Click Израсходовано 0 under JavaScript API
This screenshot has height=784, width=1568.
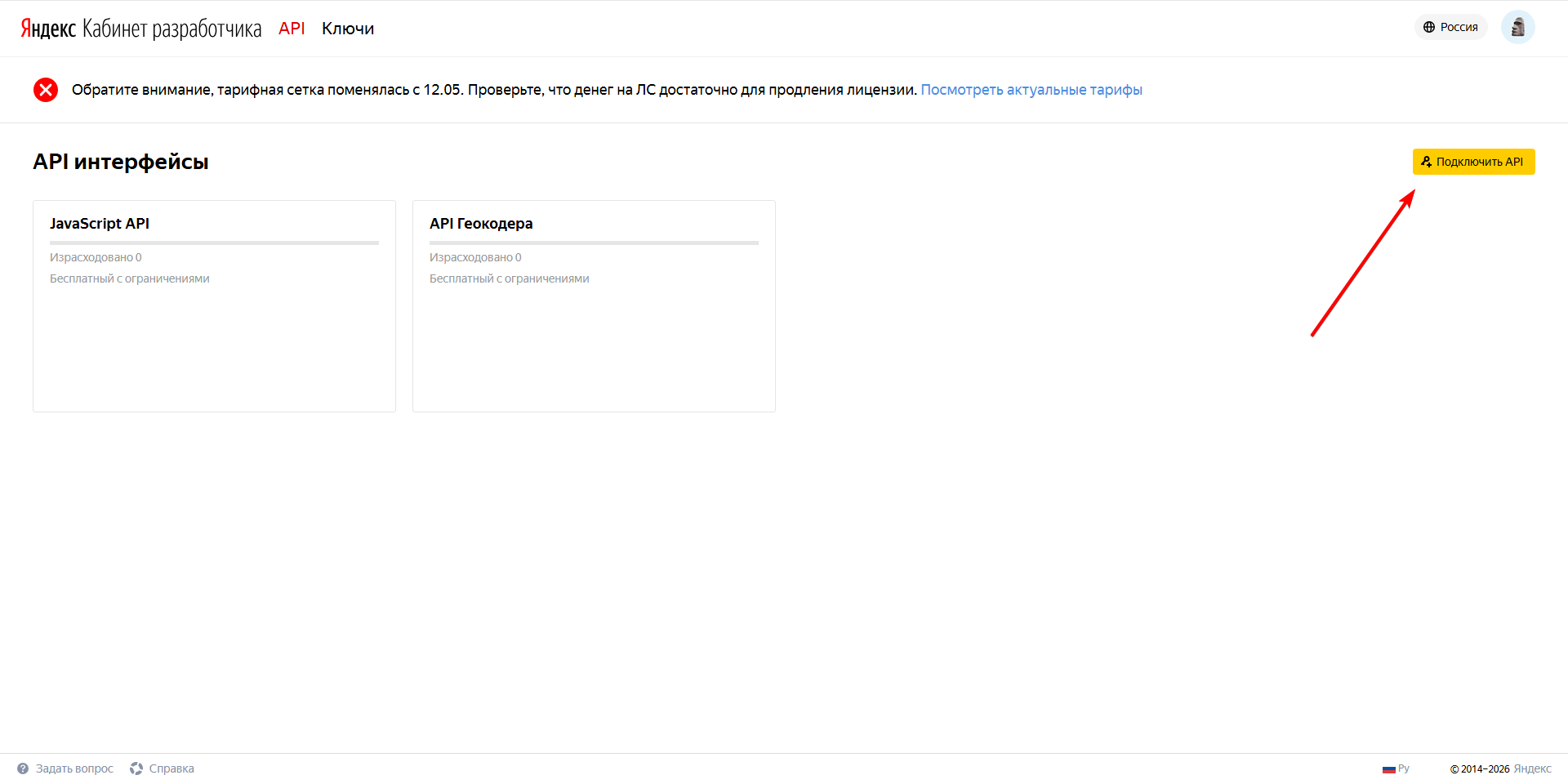click(96, 257)
